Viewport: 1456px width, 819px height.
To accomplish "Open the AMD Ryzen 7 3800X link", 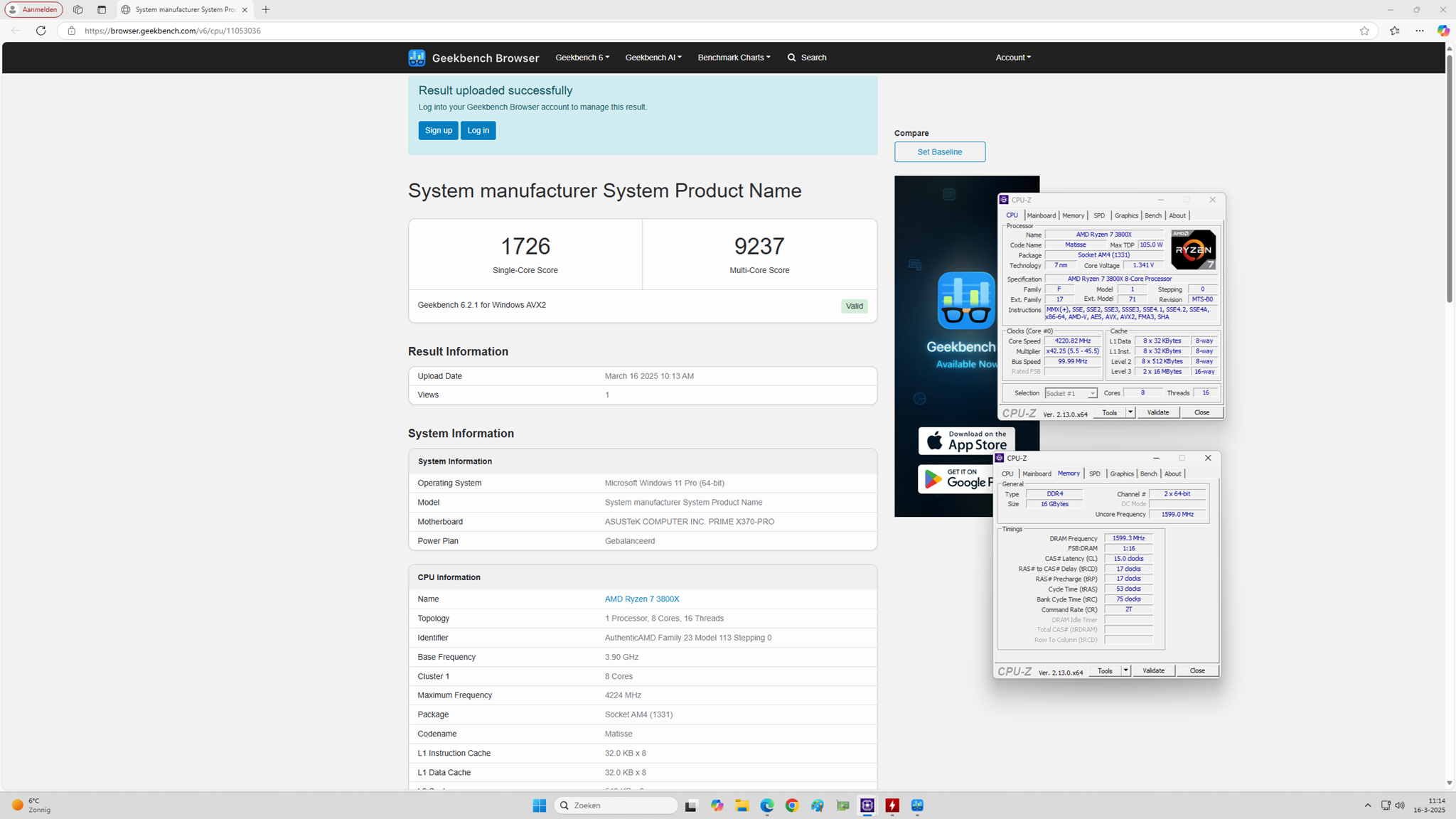I will (642, 599).
